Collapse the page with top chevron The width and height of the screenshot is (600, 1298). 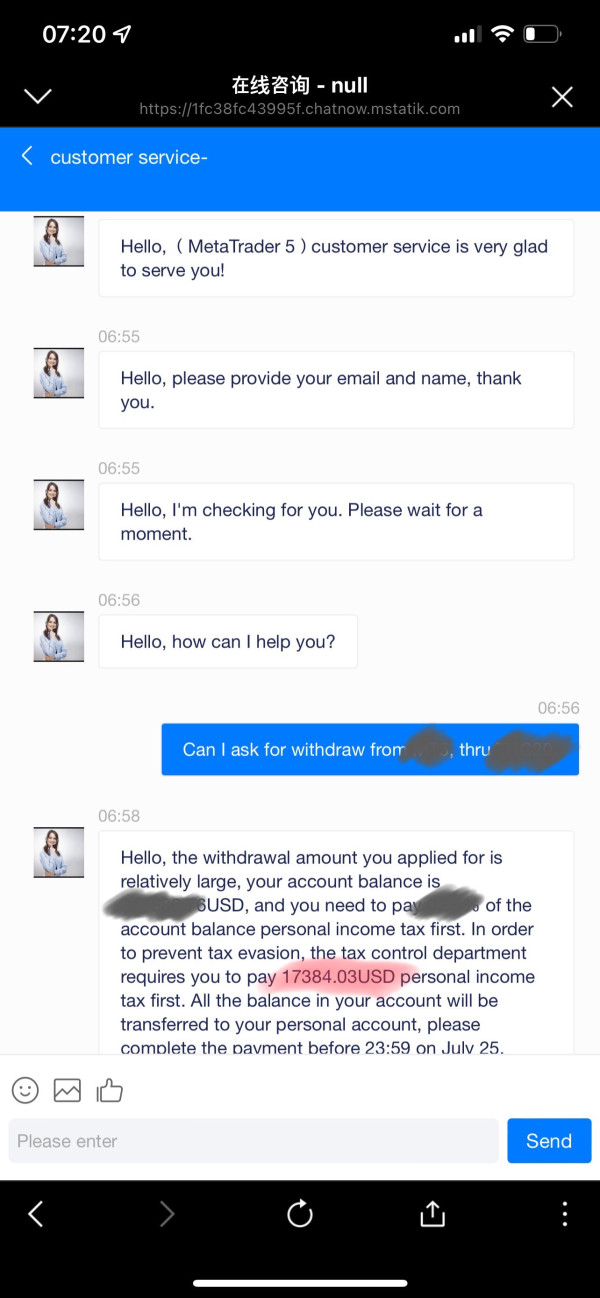pyautogui.click(x=38, y=97)
